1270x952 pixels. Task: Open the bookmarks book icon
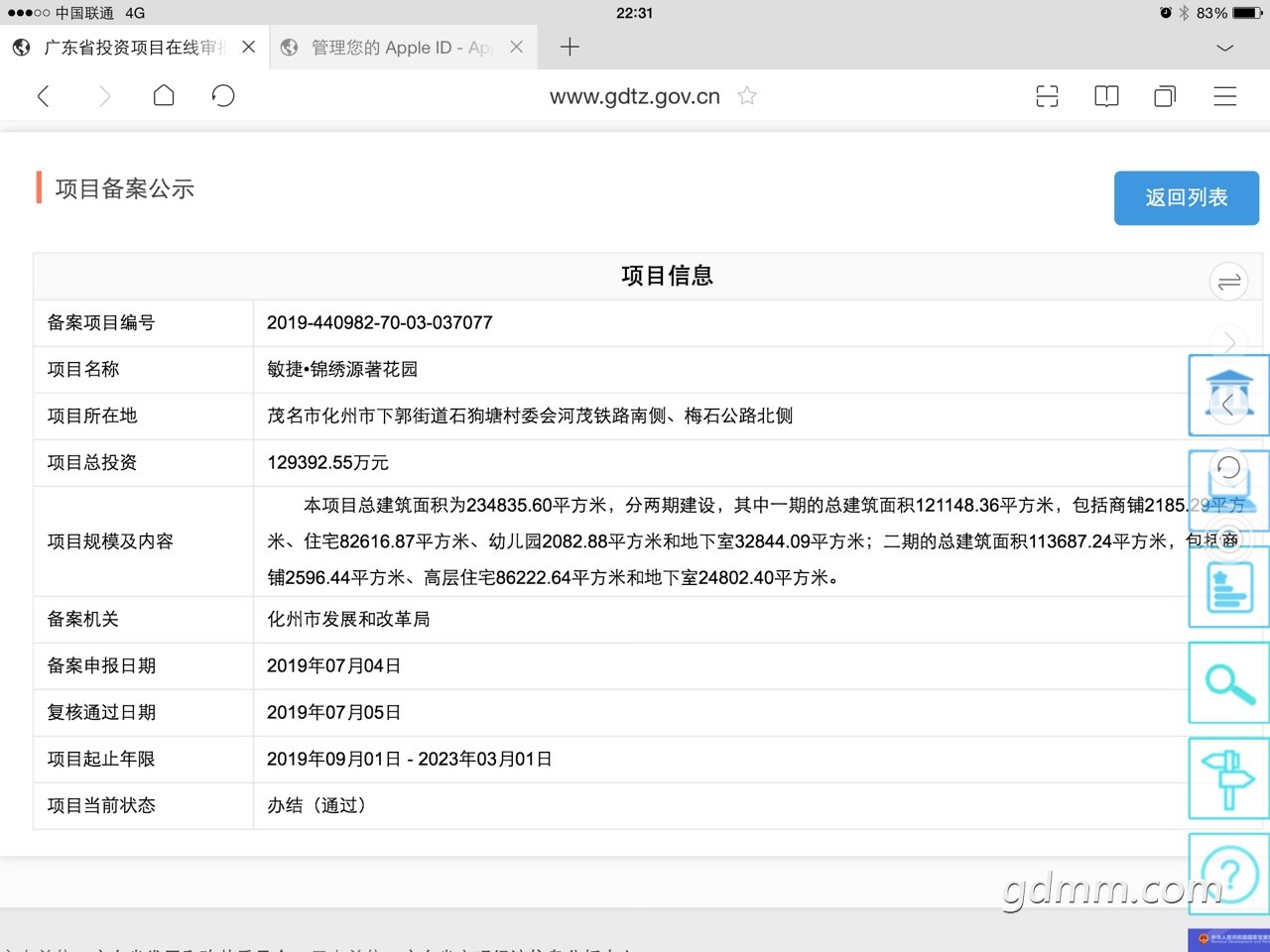pos(1106,96)
